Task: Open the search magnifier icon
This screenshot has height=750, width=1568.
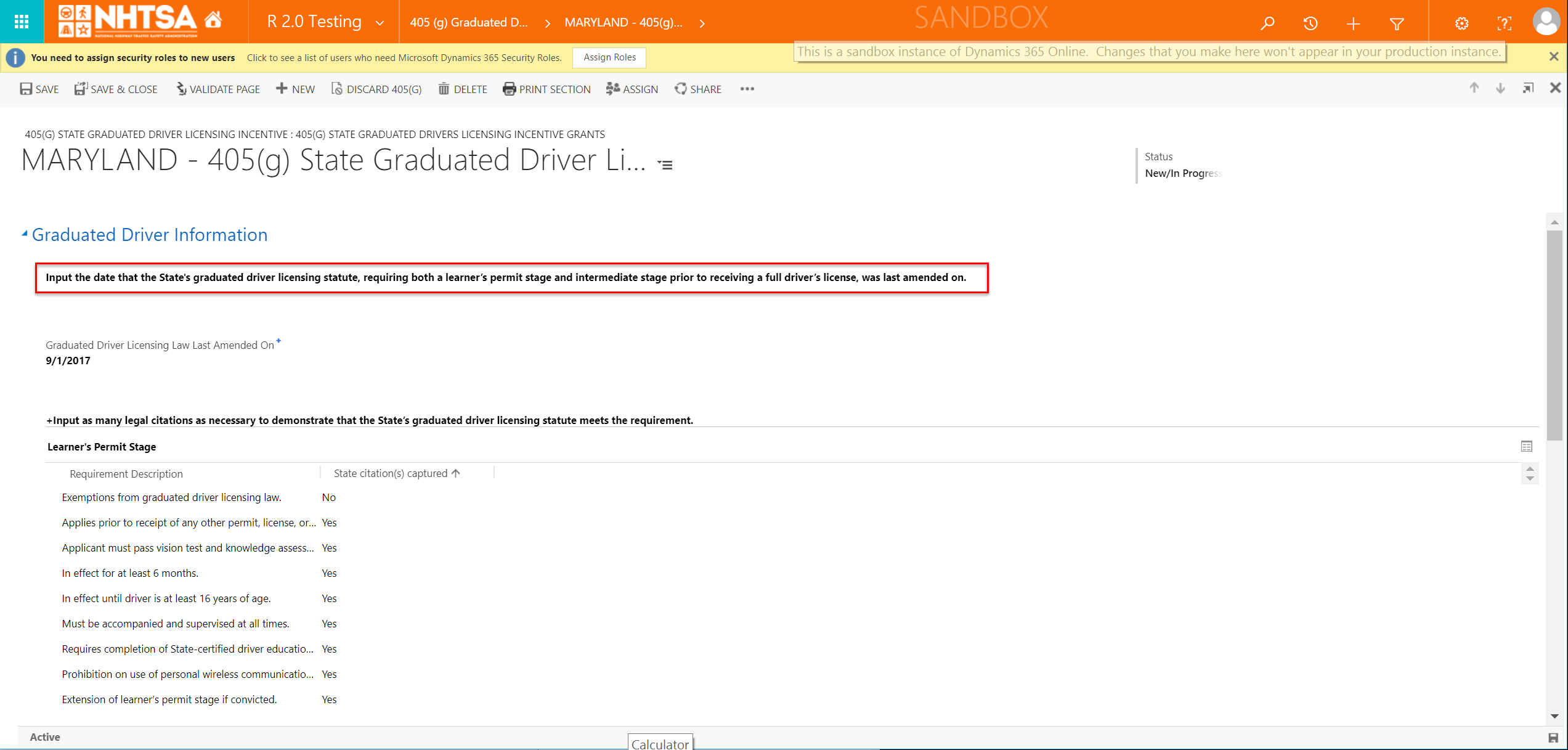Action: tap(1267, 23)
